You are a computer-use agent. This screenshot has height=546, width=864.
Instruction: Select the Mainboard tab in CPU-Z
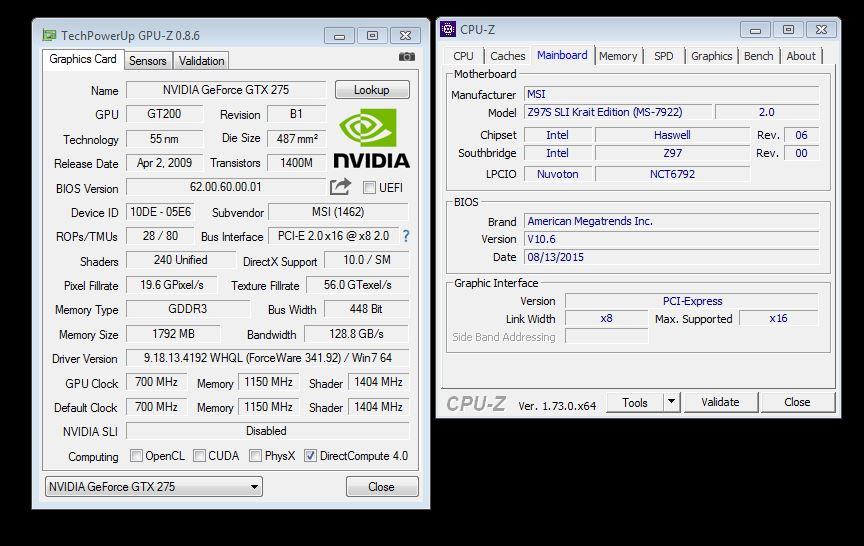pos(562,55)
